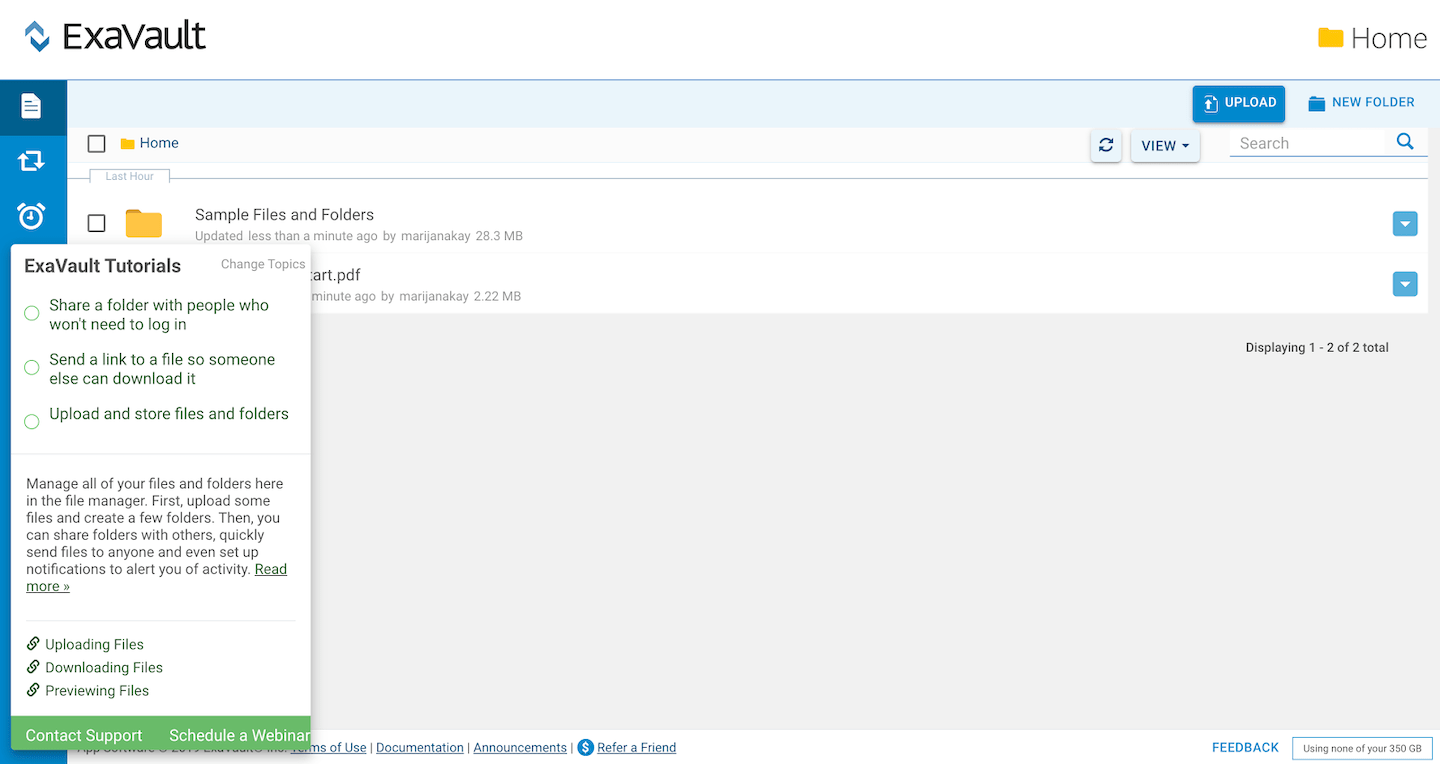1440x764 pixels.
Task: Click 'Share a folder with people who won't need to log in'
Action: 159,314
